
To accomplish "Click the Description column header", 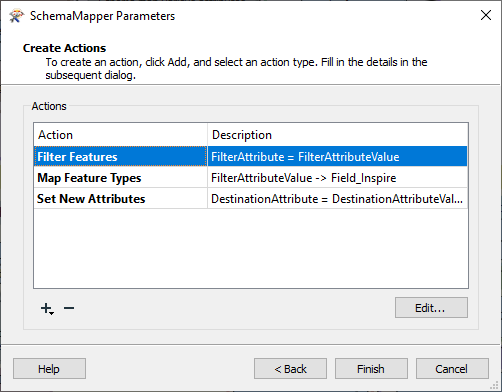I will [x=338, y=135].
